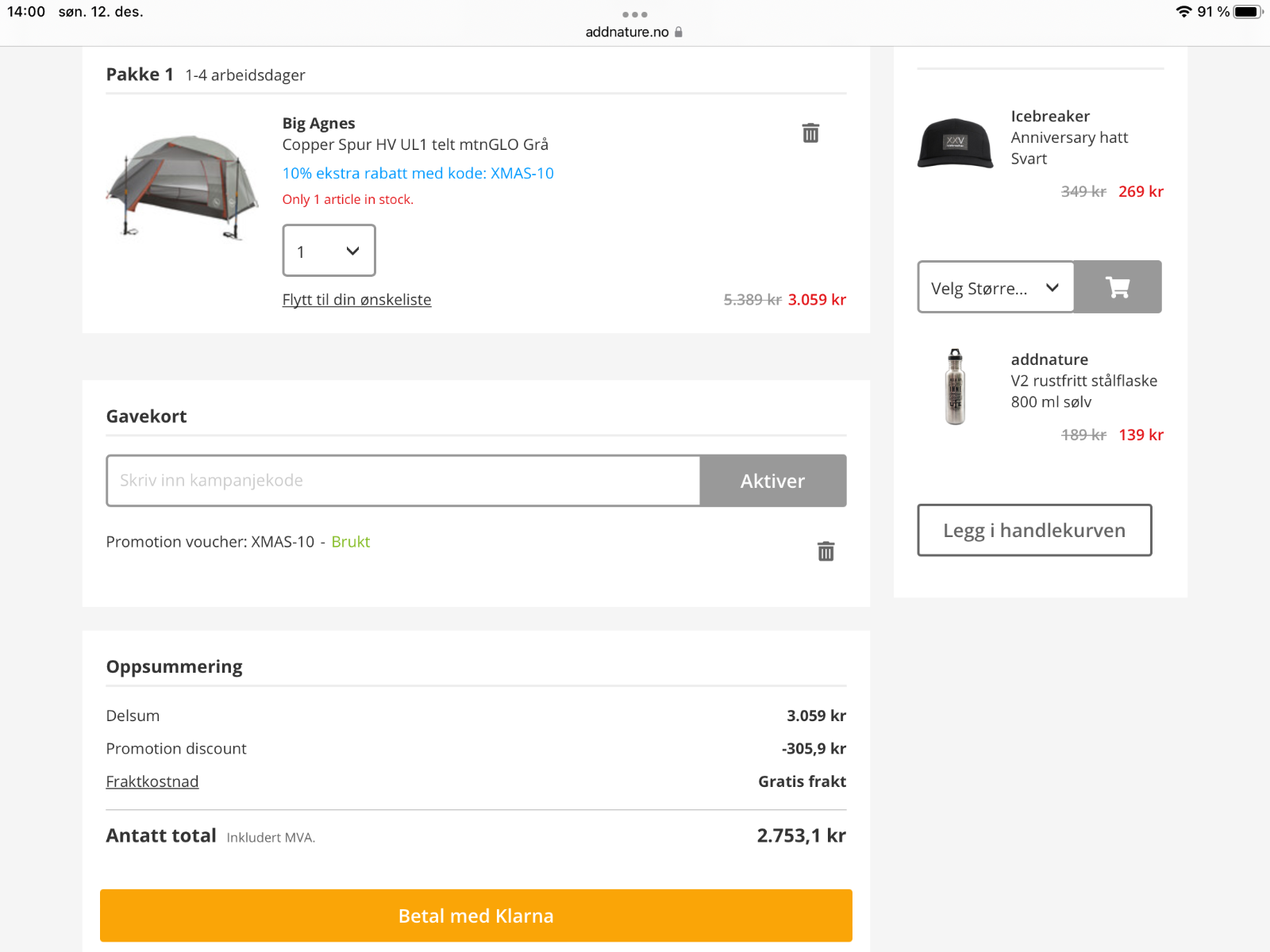Expand the Velg Størrelse size selector

(x=995, y=287)
